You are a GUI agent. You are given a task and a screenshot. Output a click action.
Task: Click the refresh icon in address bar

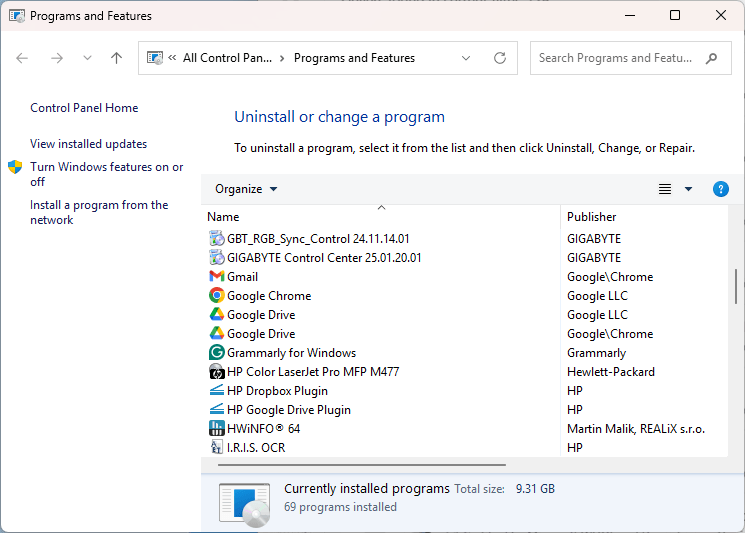(500, 58)
